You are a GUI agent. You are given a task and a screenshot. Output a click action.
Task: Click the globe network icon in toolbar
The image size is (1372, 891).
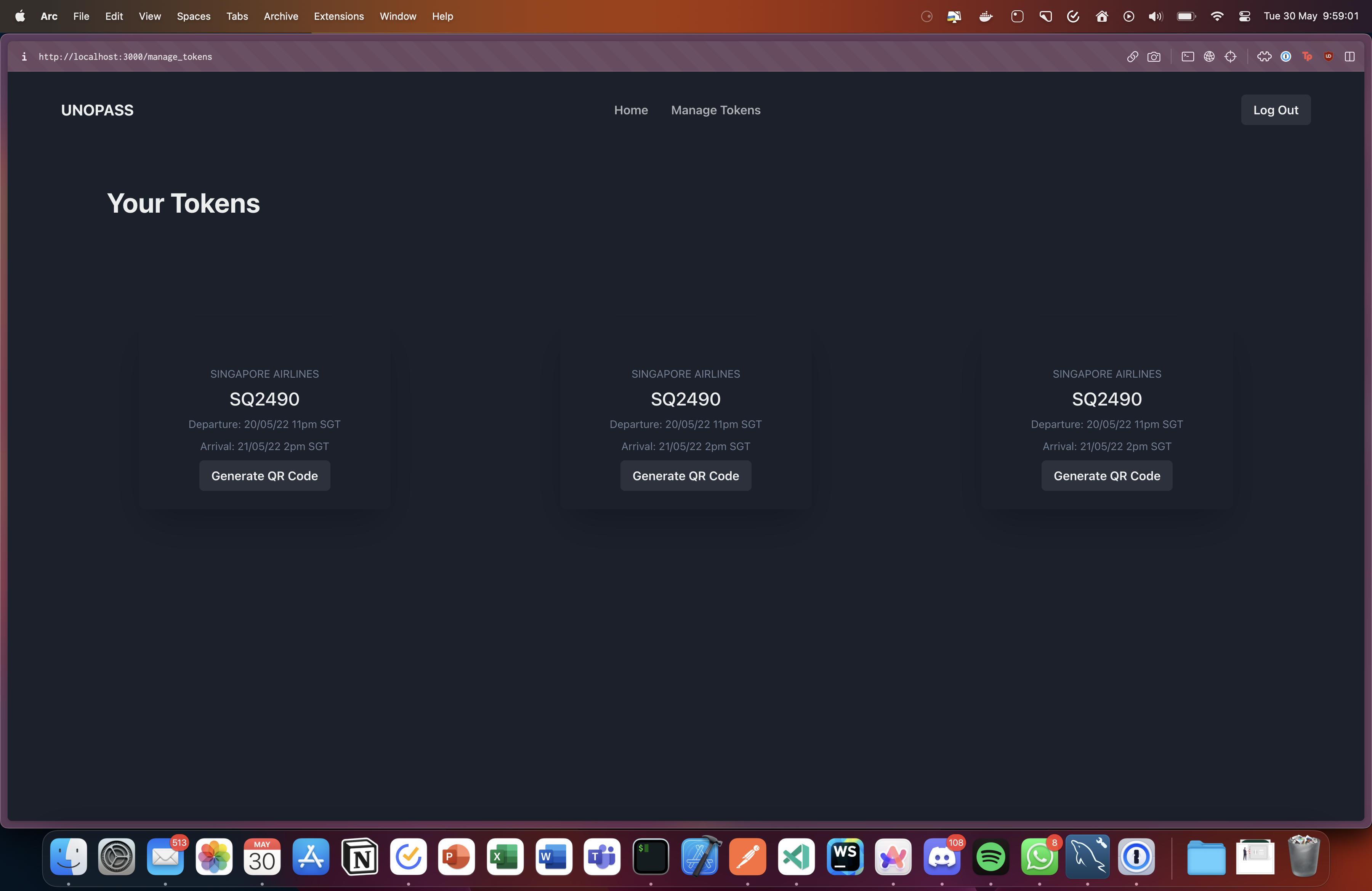(x=1209, y=56)
